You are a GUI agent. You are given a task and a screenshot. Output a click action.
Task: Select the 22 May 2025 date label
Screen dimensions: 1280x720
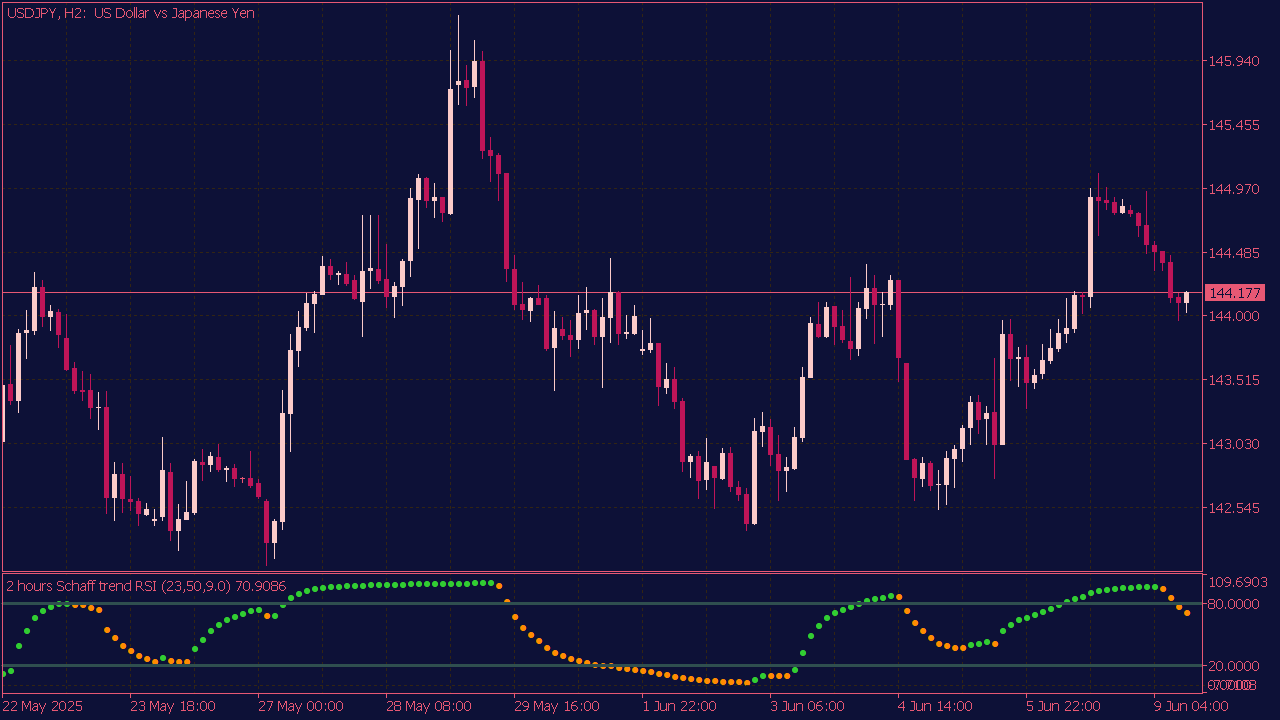pos(44,706)
